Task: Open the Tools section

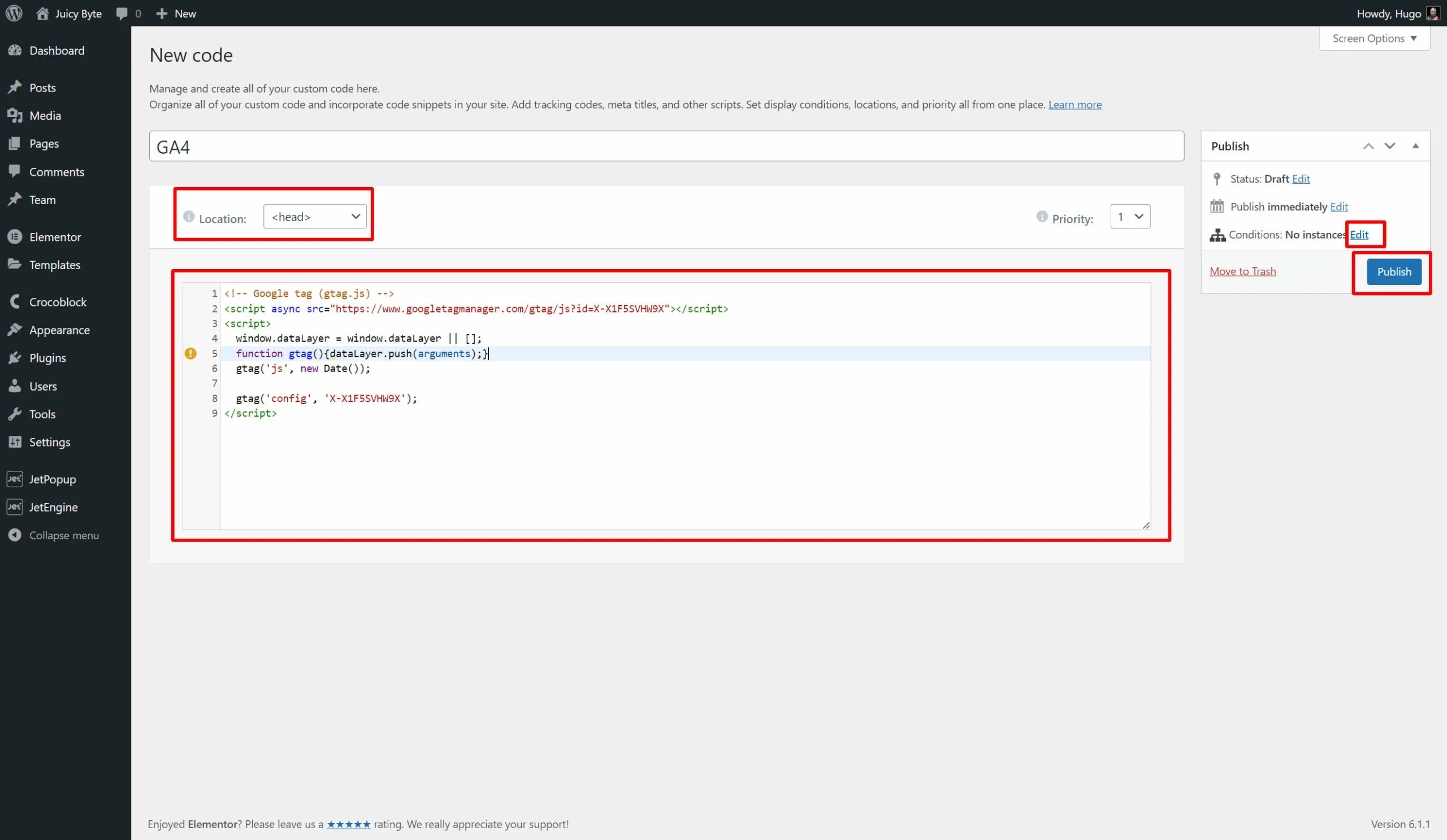Action: click(x=43, y=414)
